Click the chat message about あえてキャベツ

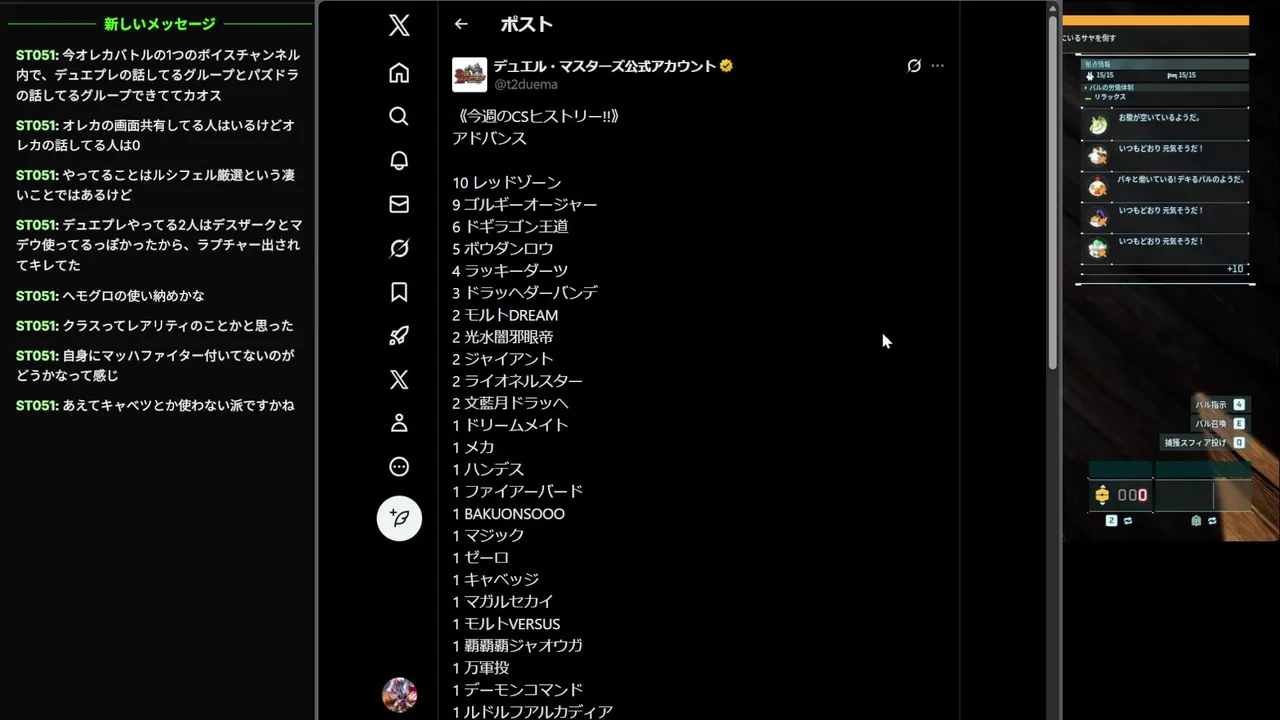click(x=155, y=406)
